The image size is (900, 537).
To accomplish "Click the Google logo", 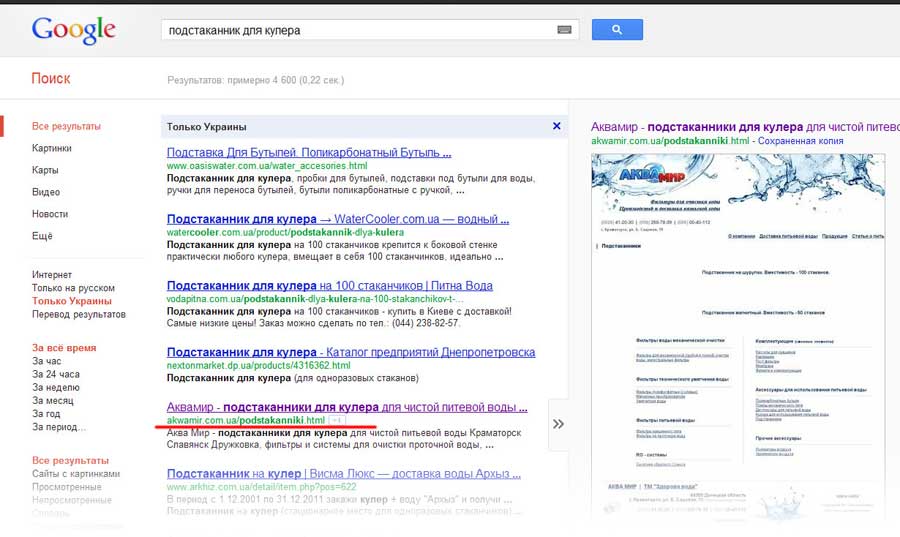I will click(73, 30).
